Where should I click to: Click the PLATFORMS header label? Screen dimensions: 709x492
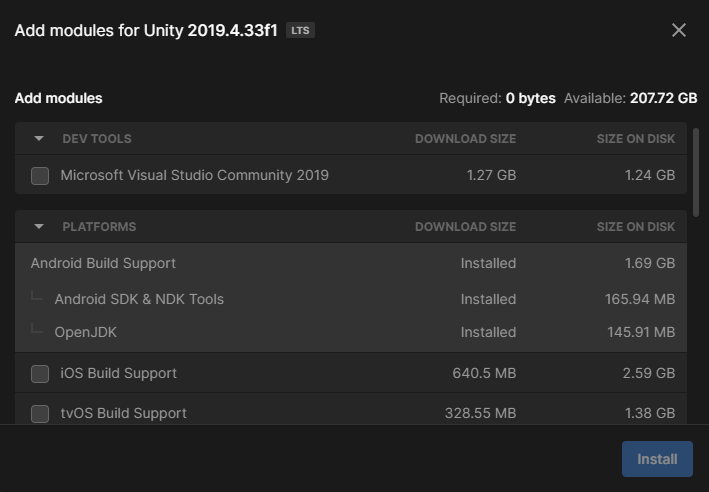99,226
